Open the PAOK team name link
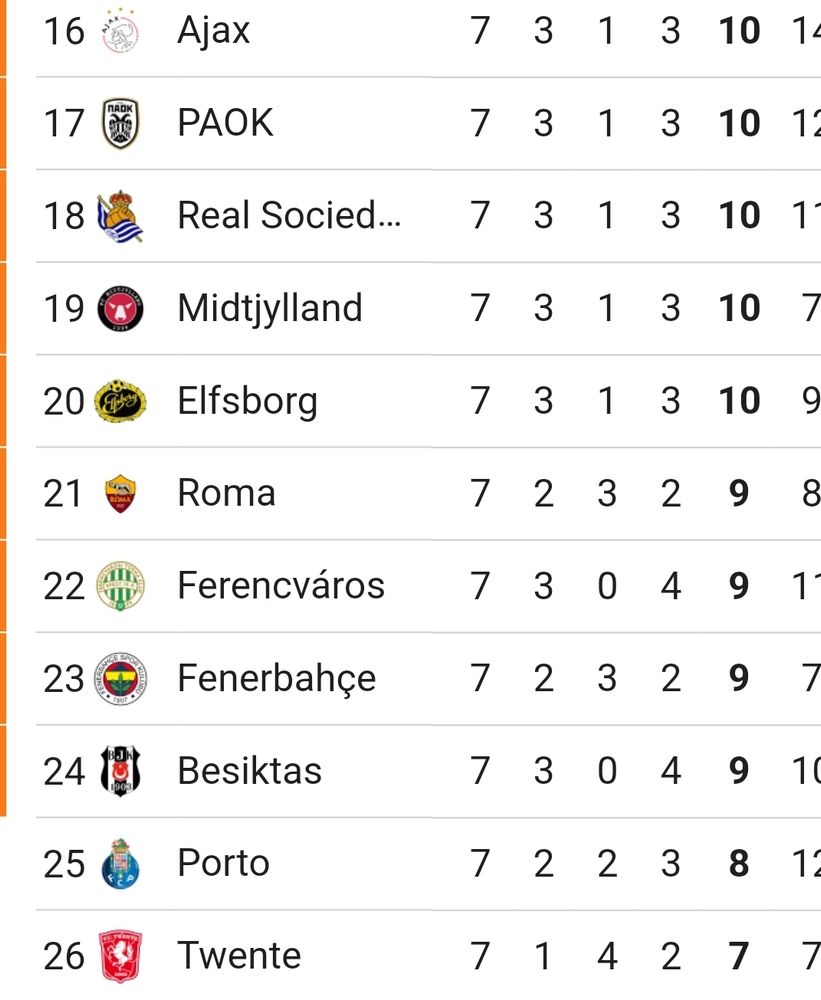Viewport: 821px width, 1000px height. click(x=225, y=122)
